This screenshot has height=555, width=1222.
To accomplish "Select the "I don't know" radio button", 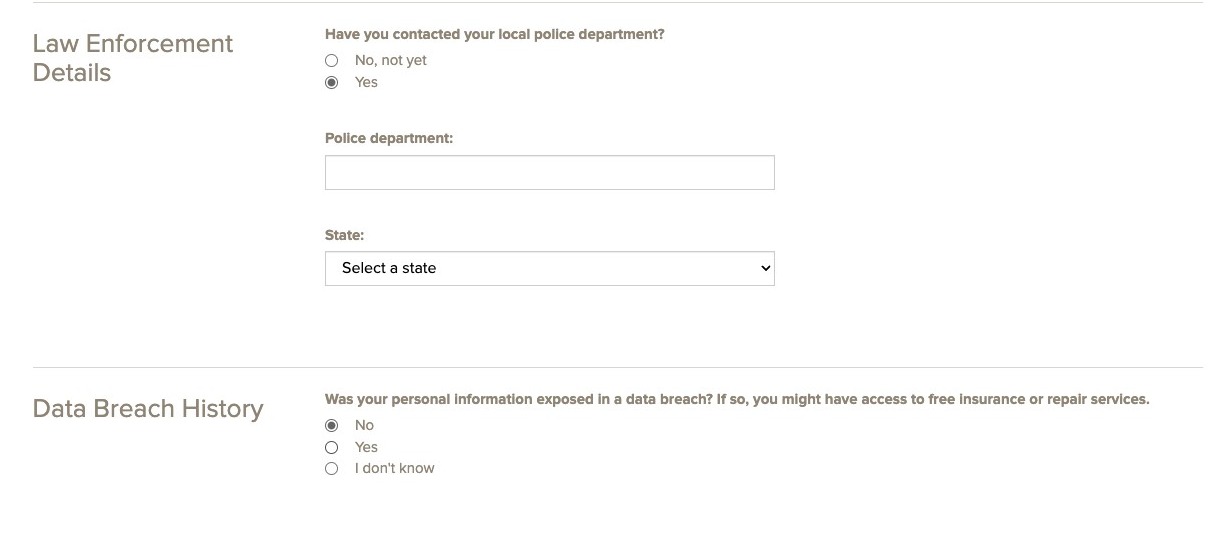I will [332, 469].
